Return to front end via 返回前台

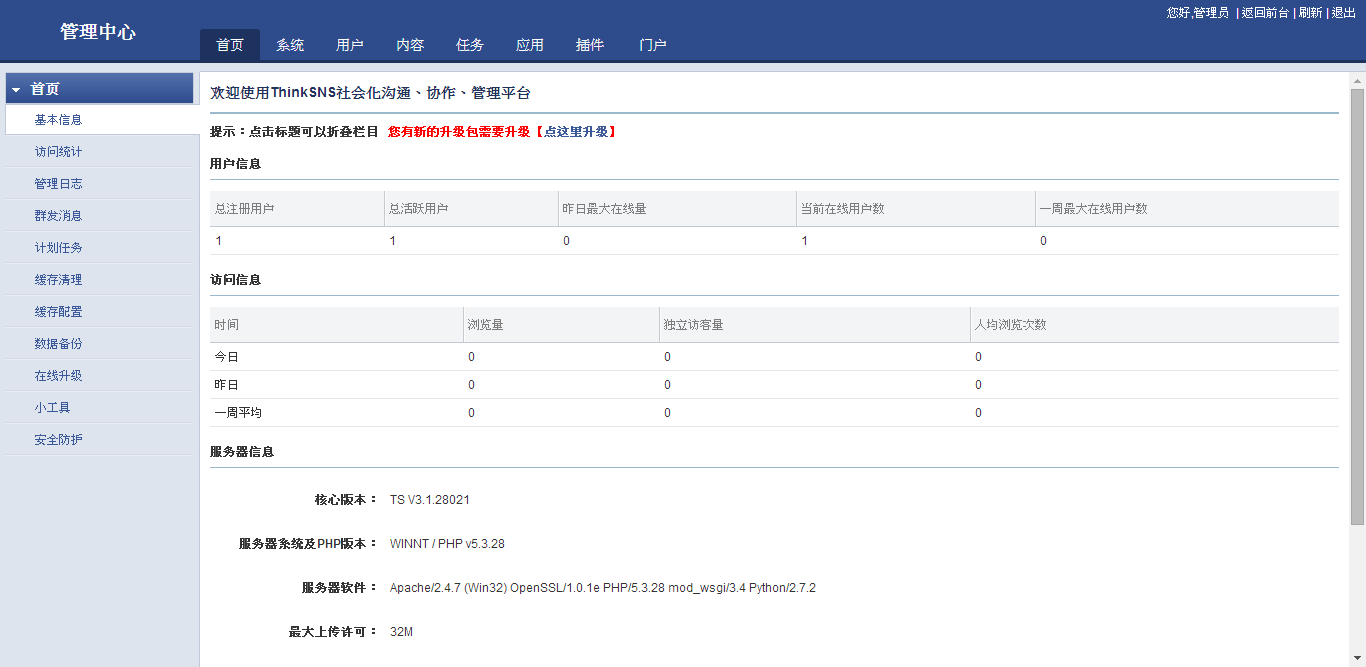click(1265, 13)
